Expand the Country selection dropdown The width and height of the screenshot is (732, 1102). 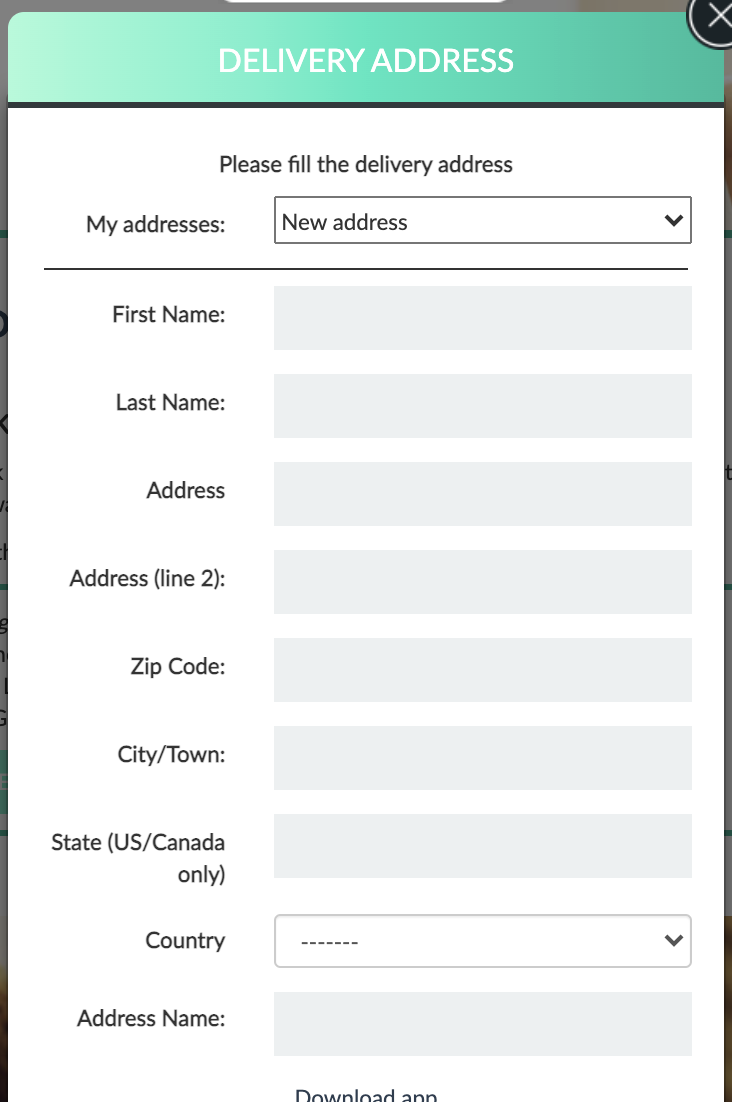pos(483,941)
